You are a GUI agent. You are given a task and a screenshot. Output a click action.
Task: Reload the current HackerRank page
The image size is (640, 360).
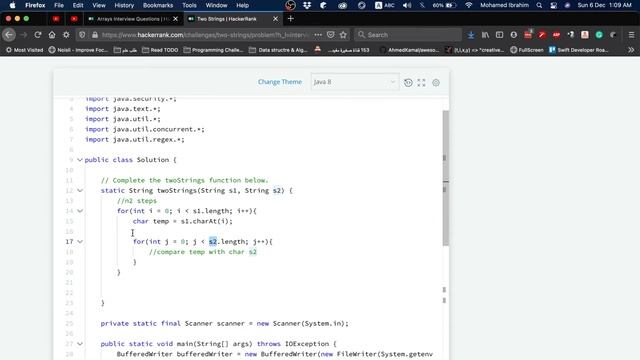click(x=38, y=35)
